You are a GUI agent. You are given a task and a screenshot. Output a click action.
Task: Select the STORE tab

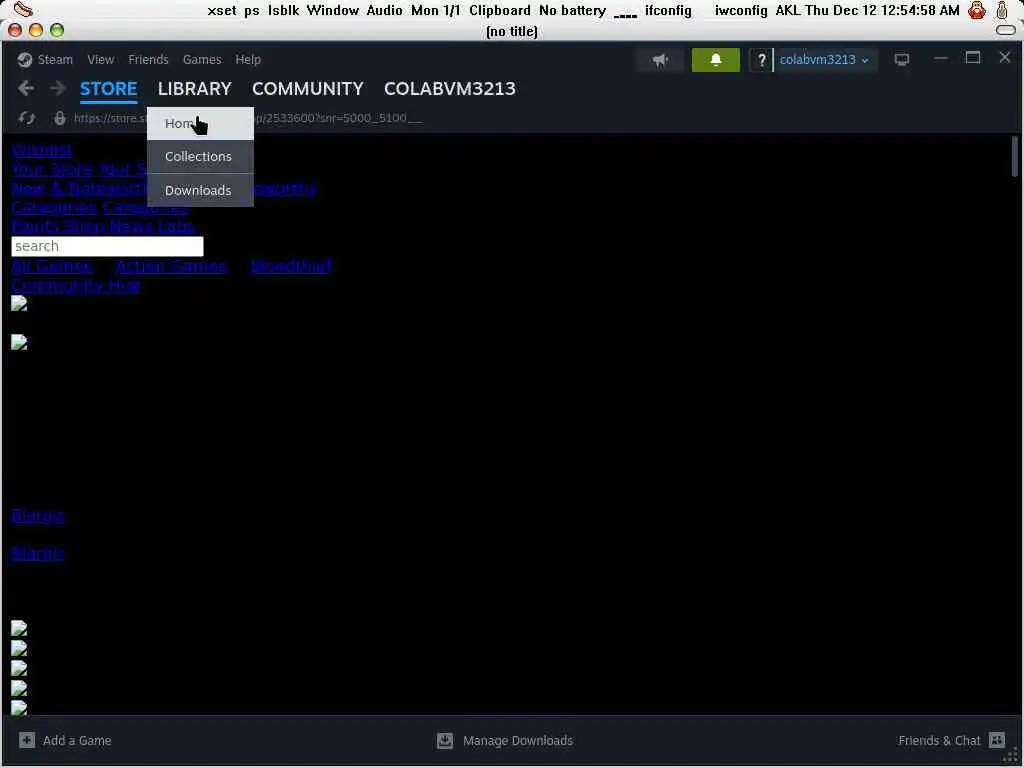[x=108, y=89]
